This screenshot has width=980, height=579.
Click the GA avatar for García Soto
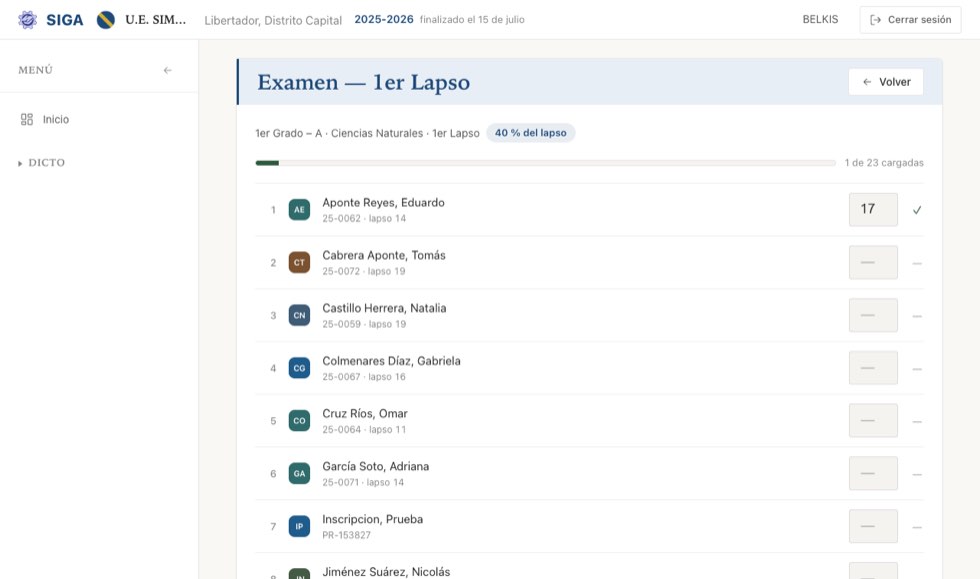tap(299, 473)
